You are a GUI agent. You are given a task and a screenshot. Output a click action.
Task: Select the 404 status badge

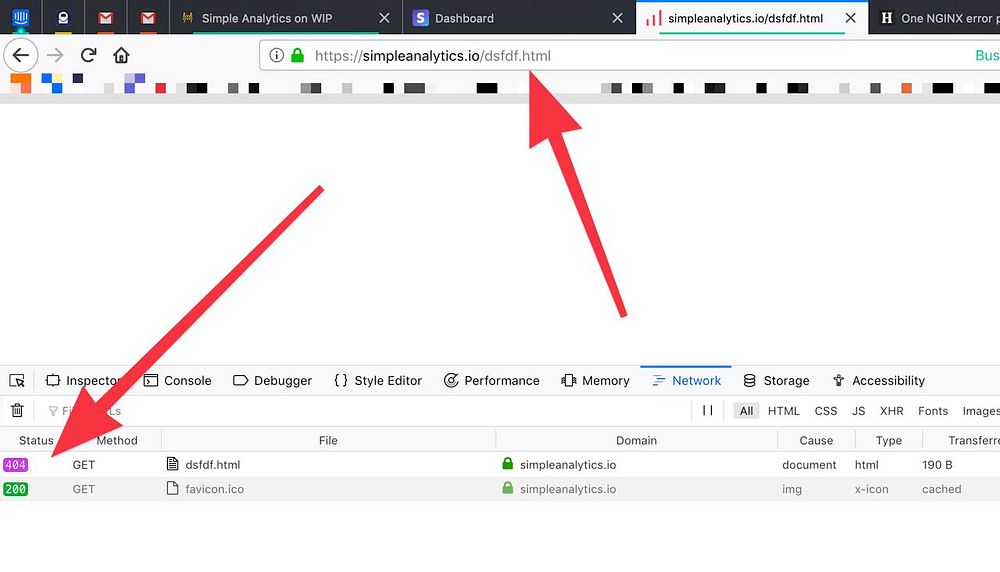15,464
